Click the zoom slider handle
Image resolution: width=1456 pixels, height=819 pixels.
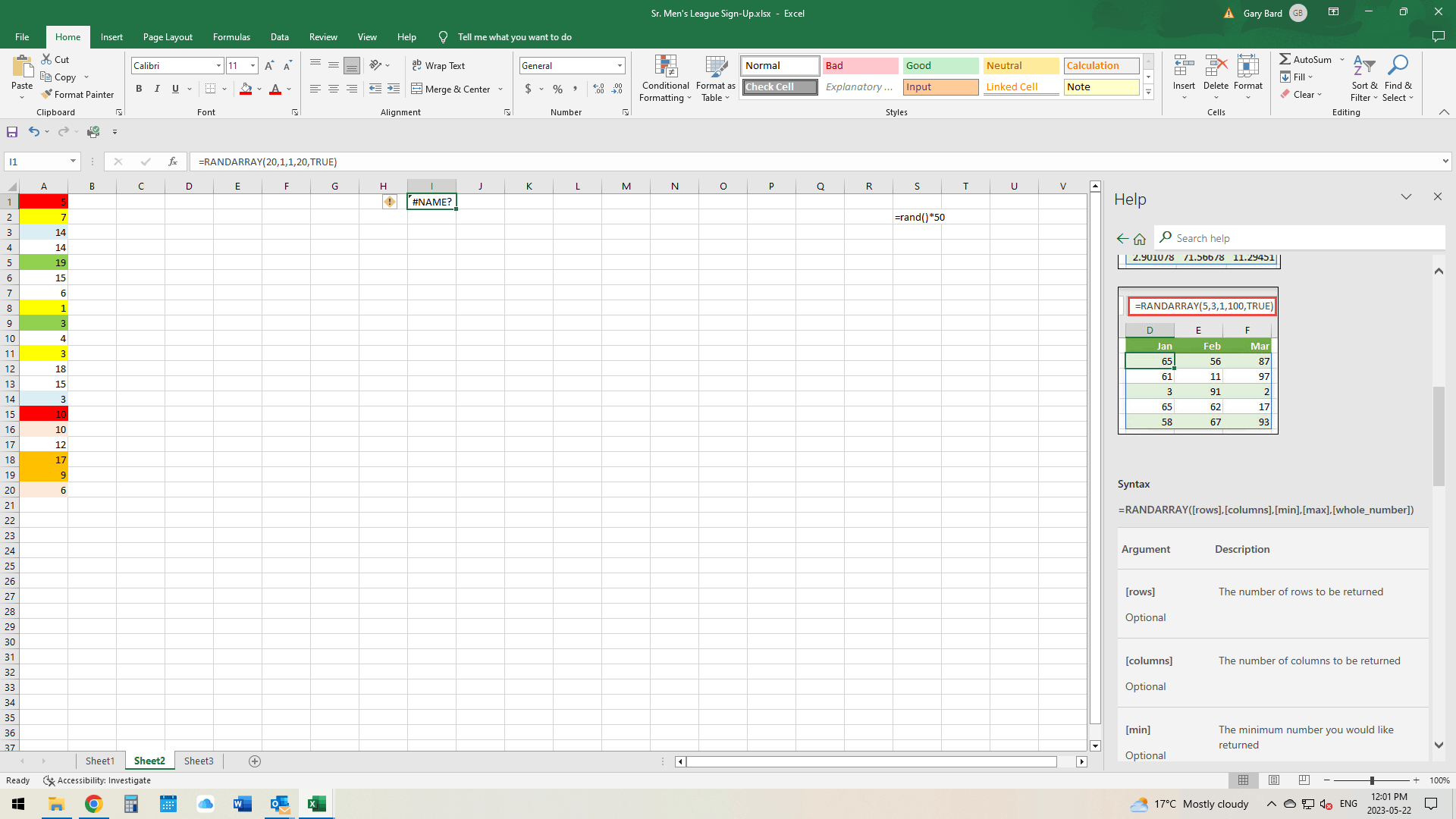pyautogui.click(x=1372, y=780)
